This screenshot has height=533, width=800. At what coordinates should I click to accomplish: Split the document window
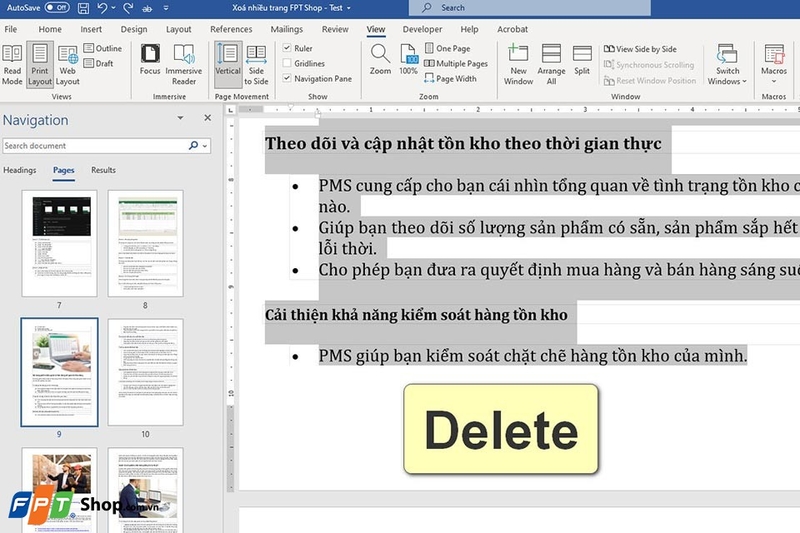coord(582,60)
